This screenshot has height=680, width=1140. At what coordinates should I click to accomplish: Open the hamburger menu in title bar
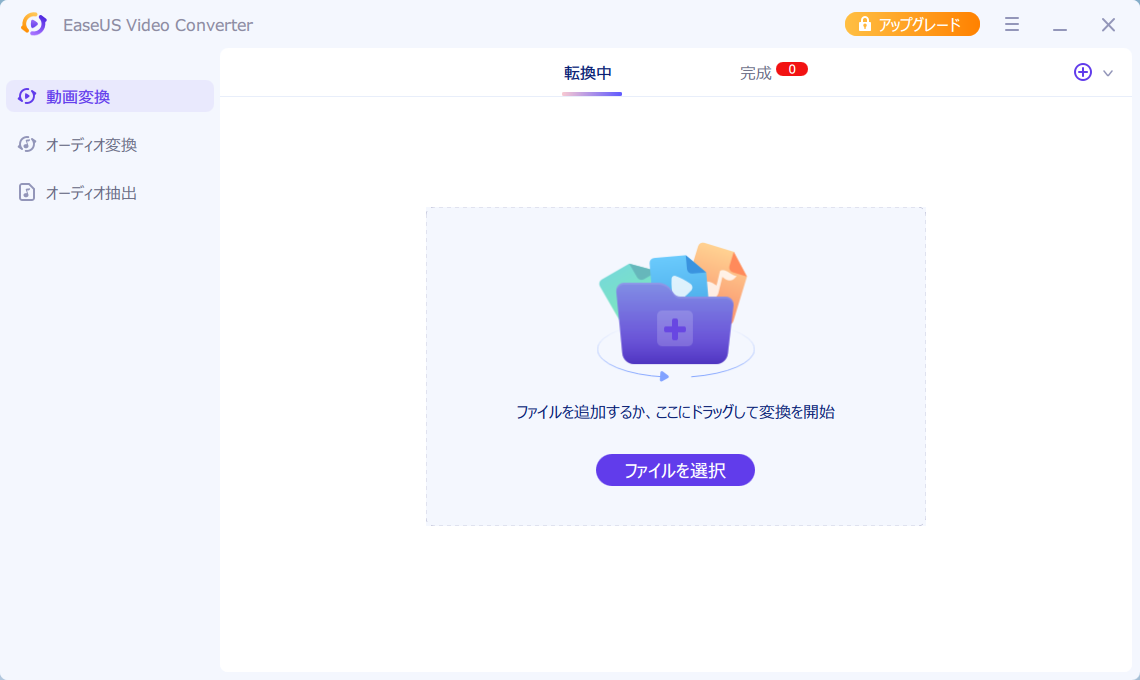point(1012,25)
